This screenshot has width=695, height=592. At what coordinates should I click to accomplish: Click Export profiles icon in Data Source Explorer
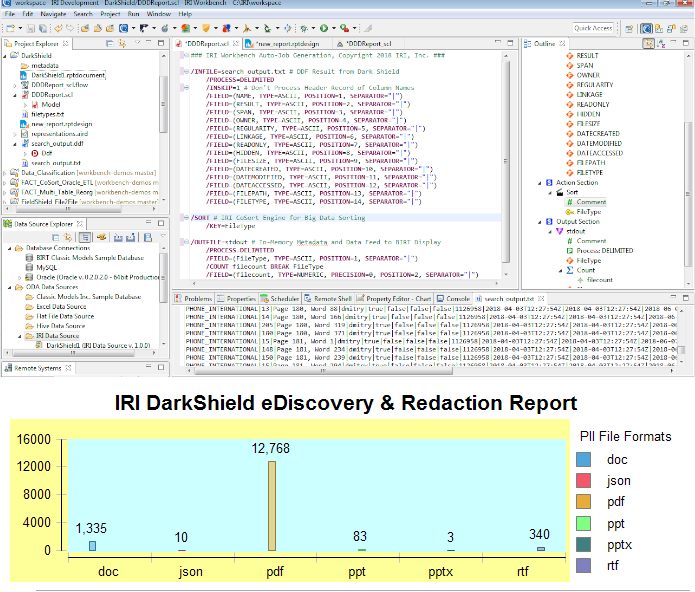click(x=130, y=238)
